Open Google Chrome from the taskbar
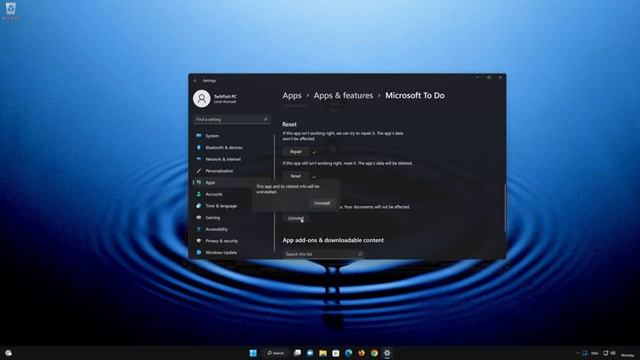 point(374,353)
